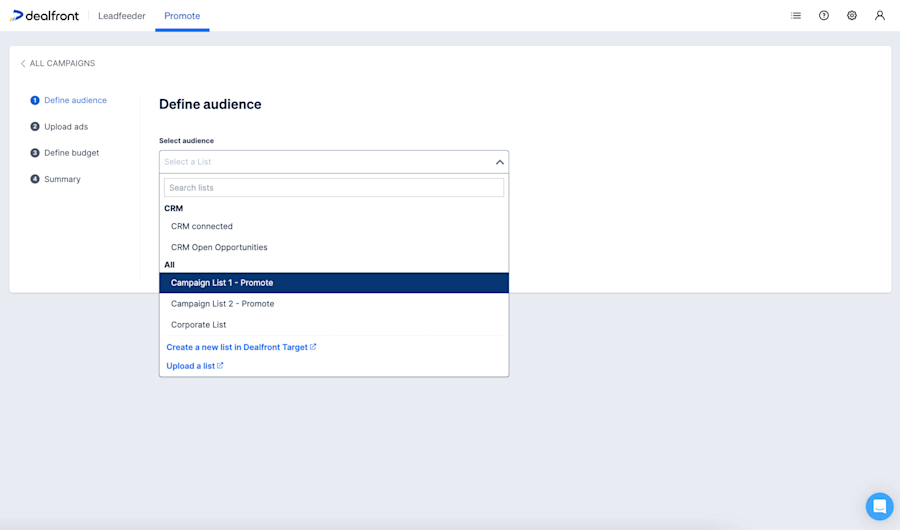Viewport: 900px width, 530px height.
Task: Go to Summary step label
Action: click(63, 179)
